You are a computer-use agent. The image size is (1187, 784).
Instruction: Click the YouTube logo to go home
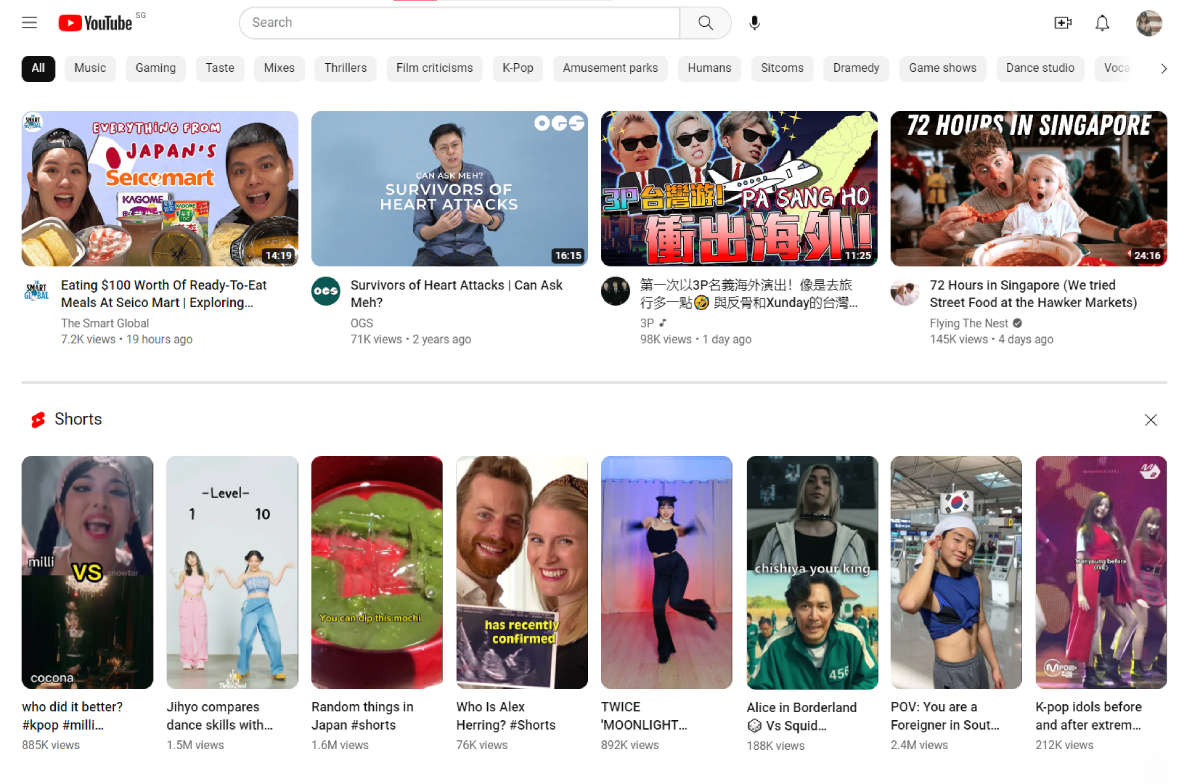[96, 23]
